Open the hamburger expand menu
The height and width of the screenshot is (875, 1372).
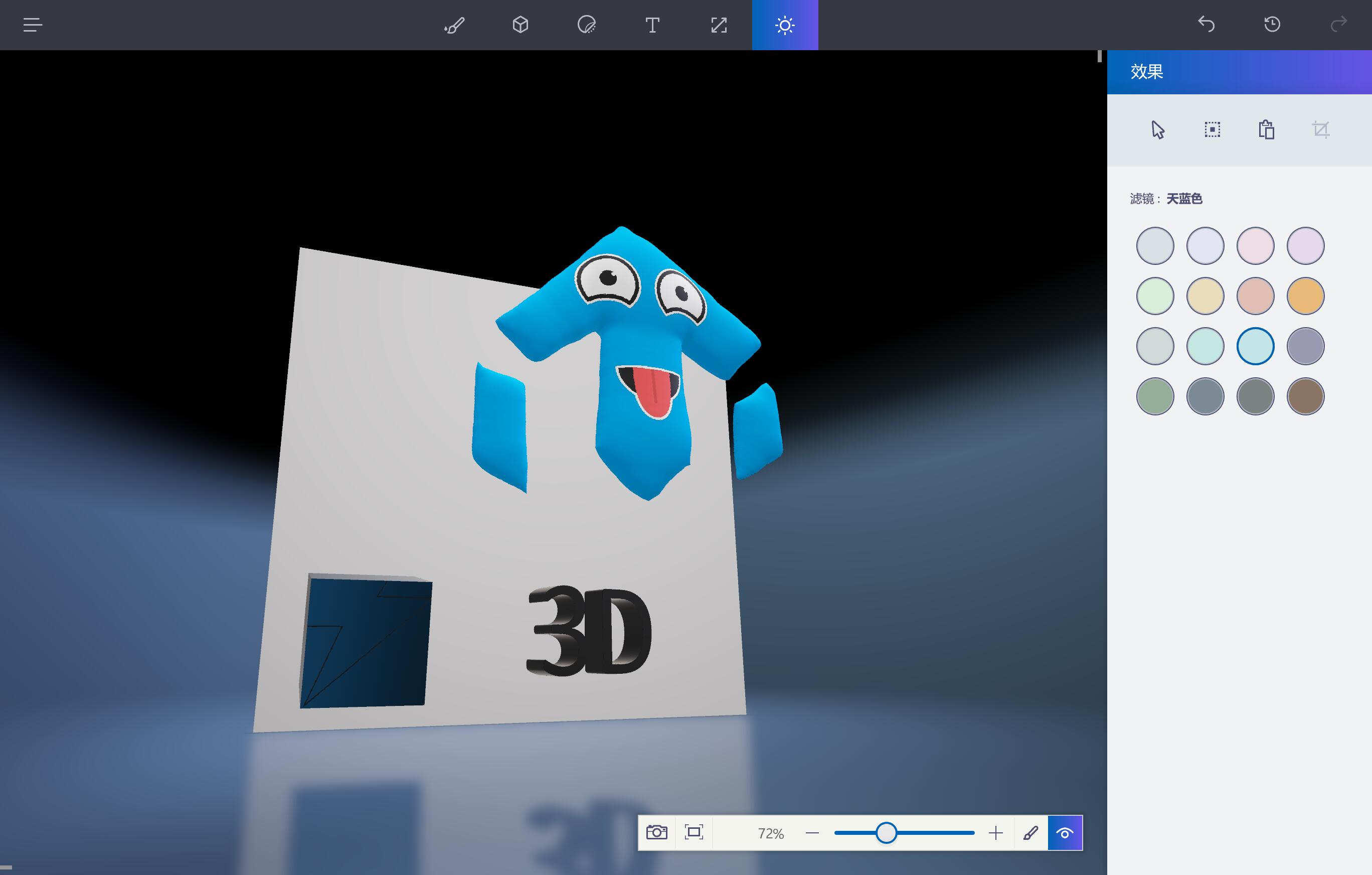point(33,25)
